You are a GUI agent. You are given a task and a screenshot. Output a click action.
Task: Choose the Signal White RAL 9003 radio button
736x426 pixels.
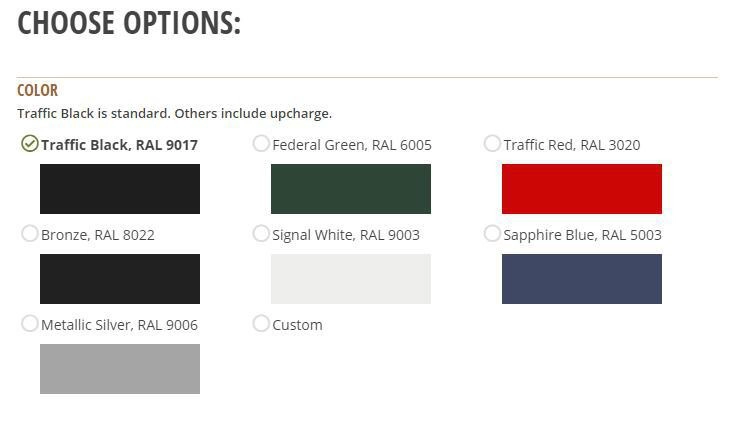261,234
